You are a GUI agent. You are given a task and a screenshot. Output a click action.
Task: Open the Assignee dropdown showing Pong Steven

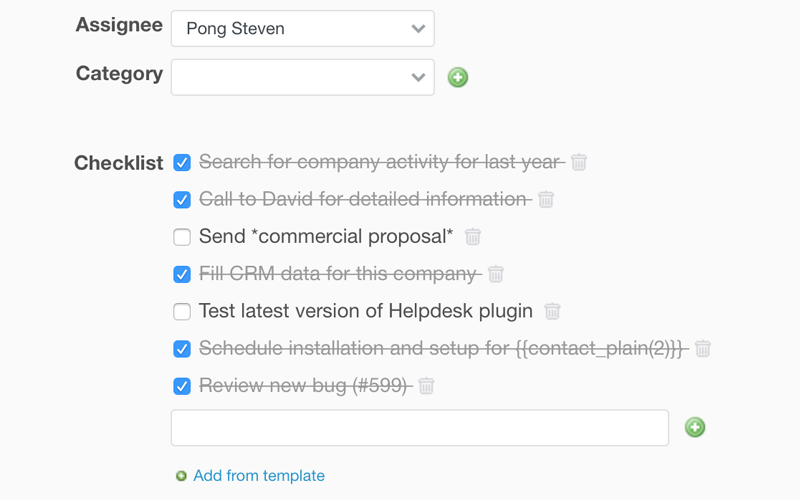coord(302,29)
